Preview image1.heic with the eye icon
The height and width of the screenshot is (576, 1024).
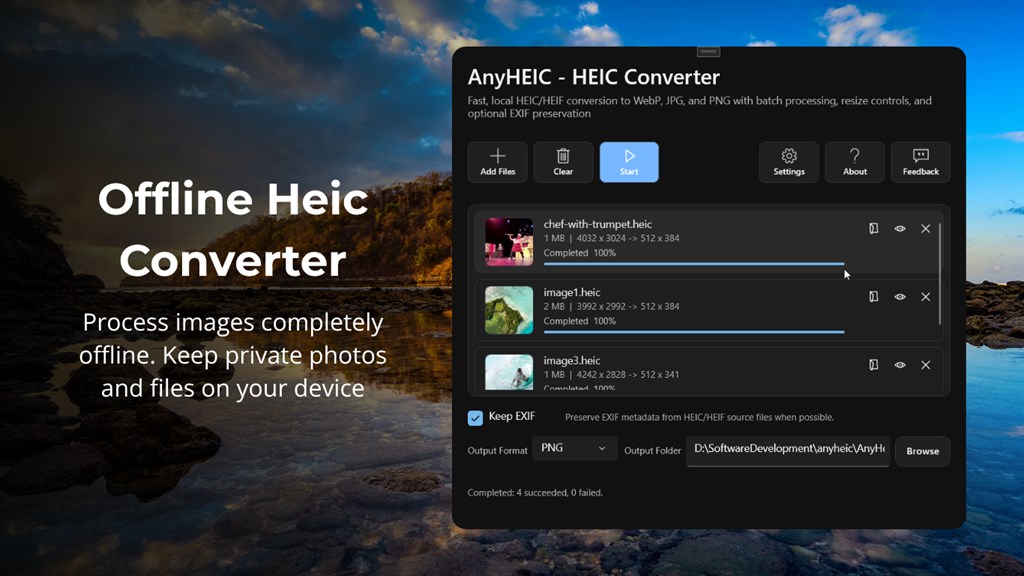click(x=900, y=296)
